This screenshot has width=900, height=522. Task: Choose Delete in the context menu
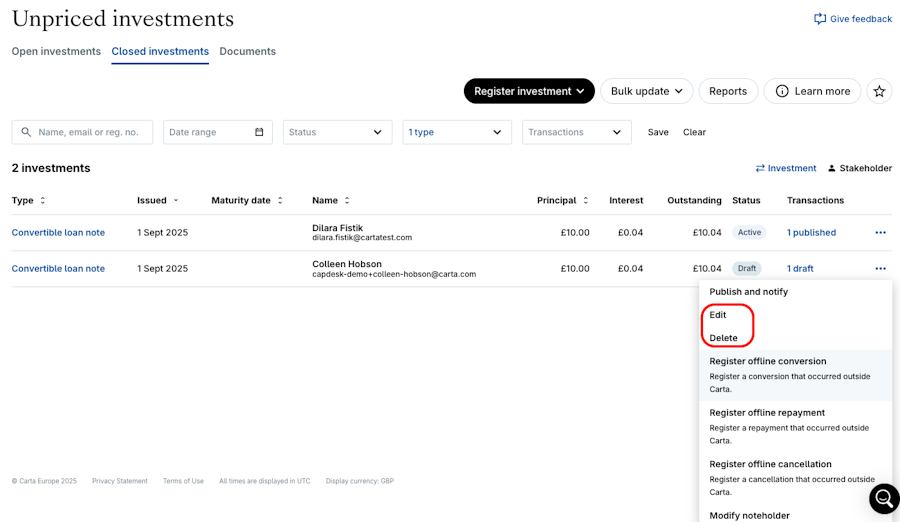723,338
